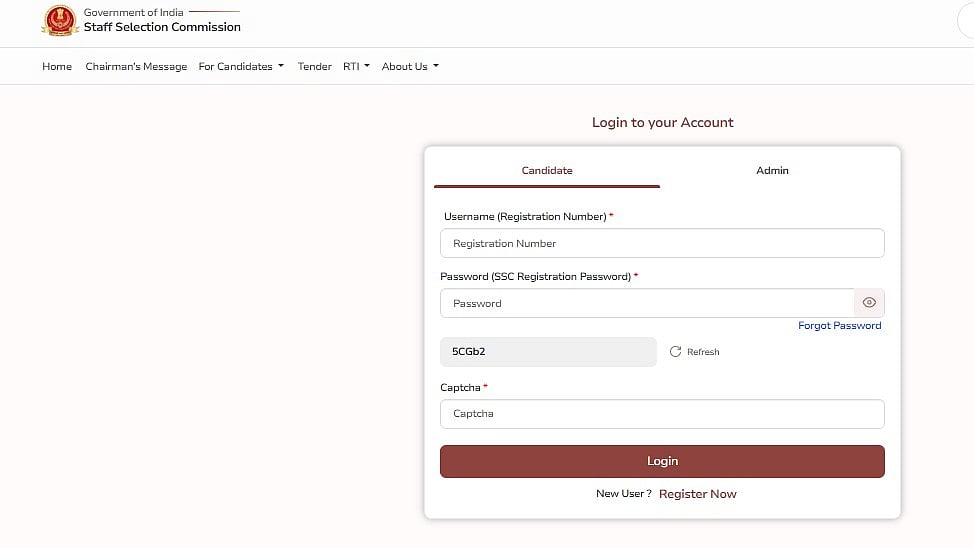Click the Register Now link
Screen dimensions: 974x548
pos(697,494)
